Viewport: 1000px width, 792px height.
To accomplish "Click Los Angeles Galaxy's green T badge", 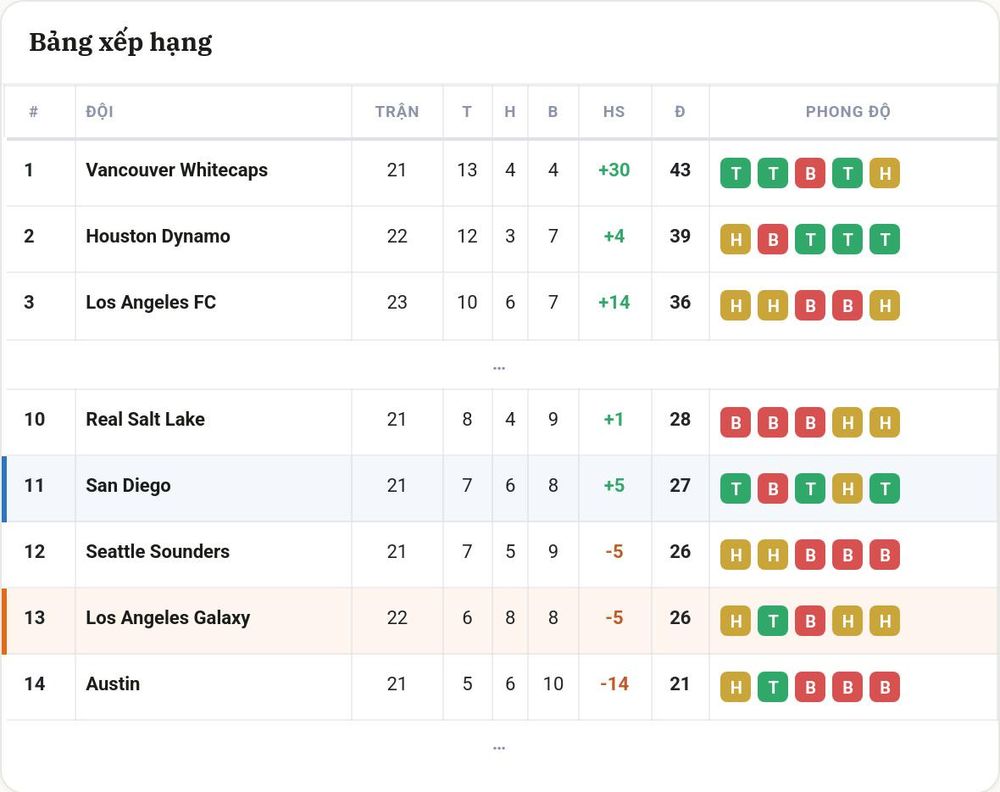I will [x=773, y=620].
